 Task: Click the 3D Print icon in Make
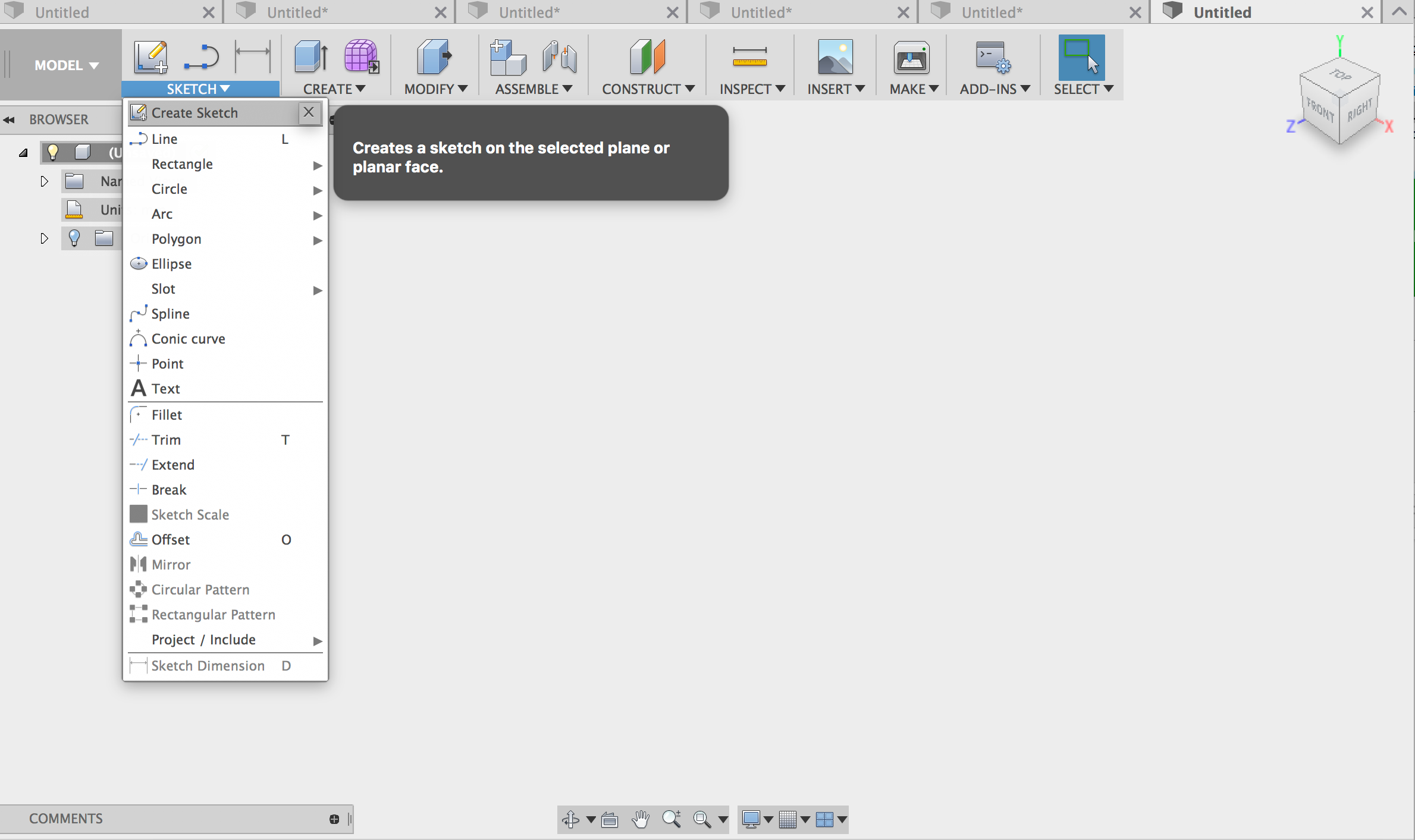coord(911,57)
